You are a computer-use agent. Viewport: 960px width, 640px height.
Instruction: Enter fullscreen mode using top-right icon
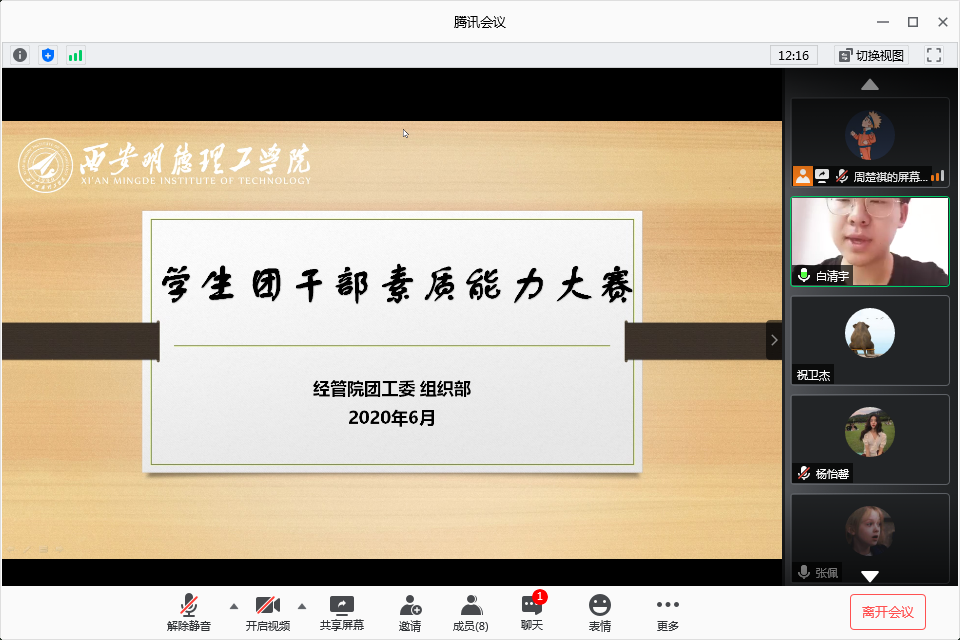tap(934, 55)
